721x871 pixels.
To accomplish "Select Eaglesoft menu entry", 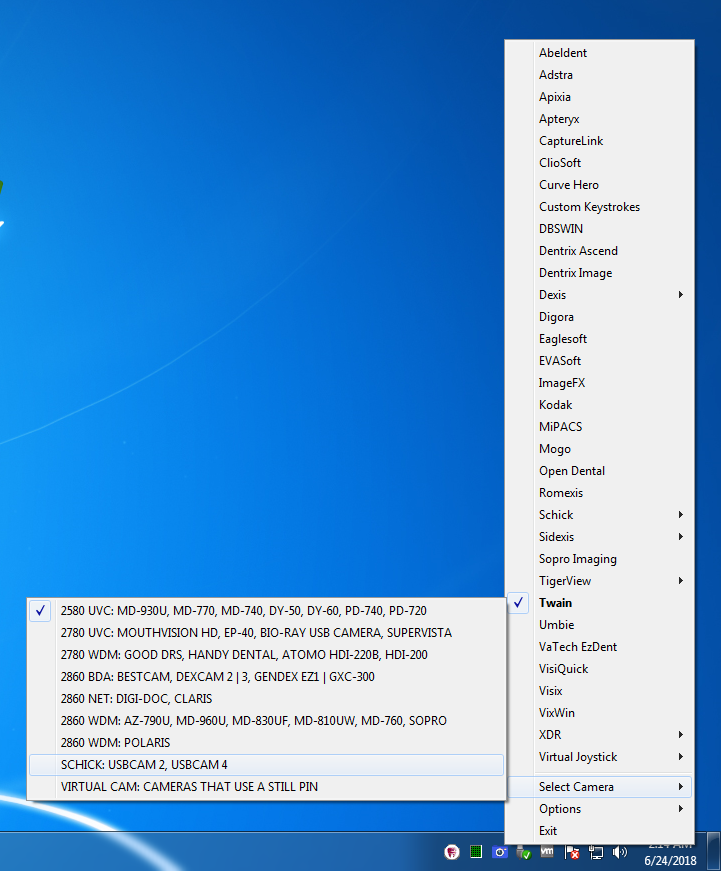I will (x=600, y=339).
